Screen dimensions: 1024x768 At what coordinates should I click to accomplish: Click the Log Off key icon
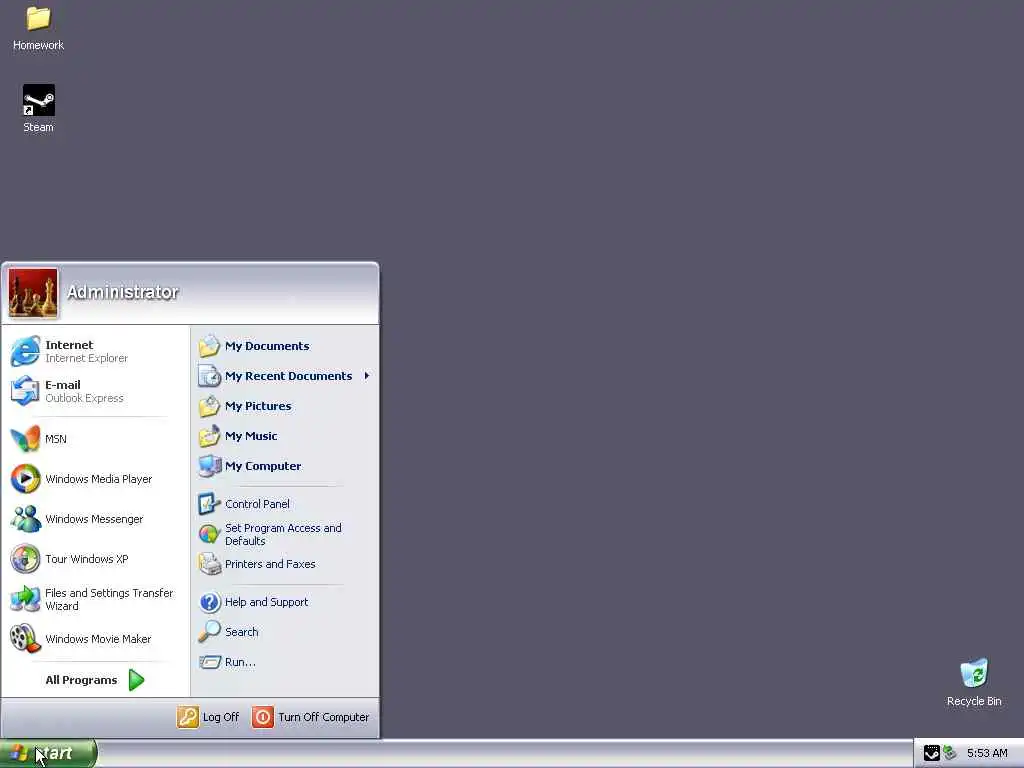[x=187, y=717]
